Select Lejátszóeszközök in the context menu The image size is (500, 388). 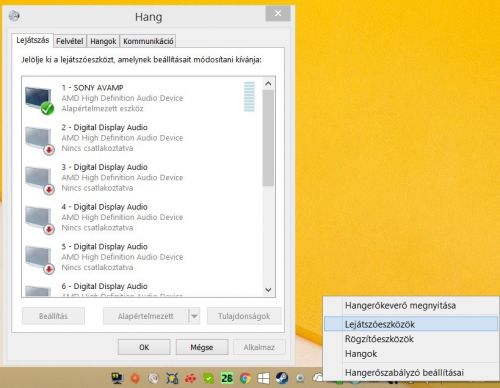pos(411,324)
